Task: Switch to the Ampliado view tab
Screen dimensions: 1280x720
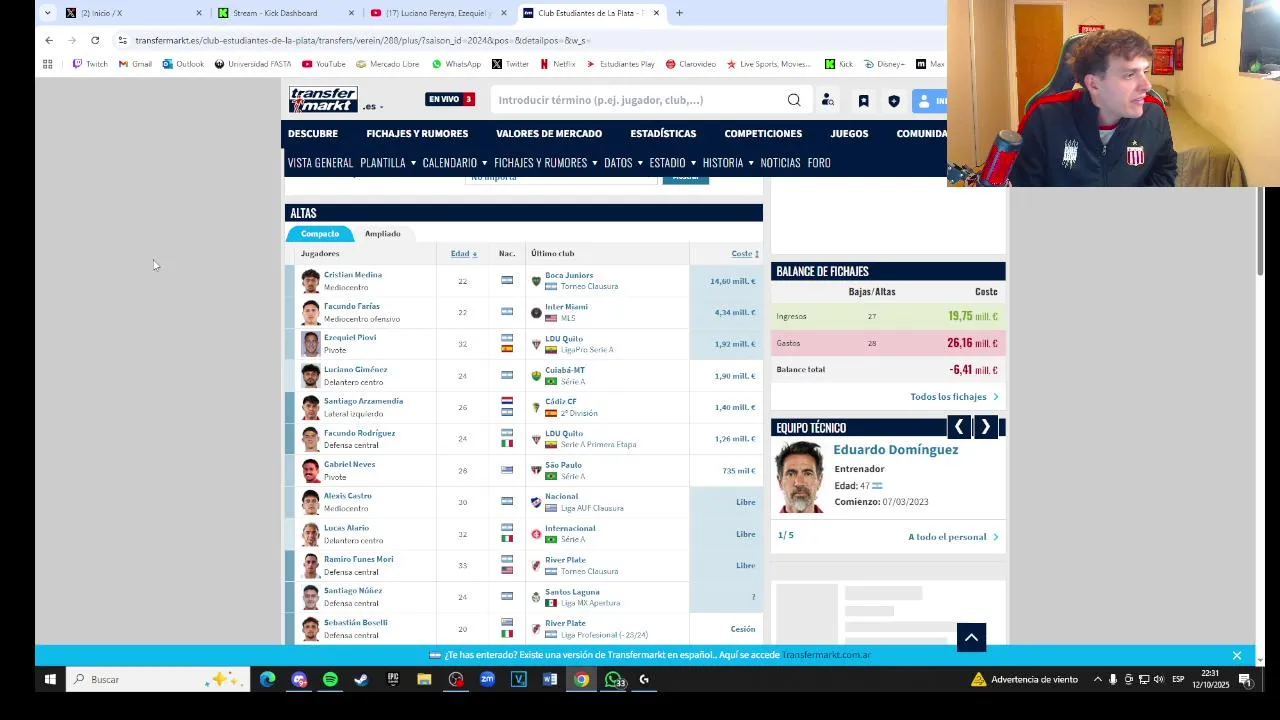Action: tap(382, 234)
